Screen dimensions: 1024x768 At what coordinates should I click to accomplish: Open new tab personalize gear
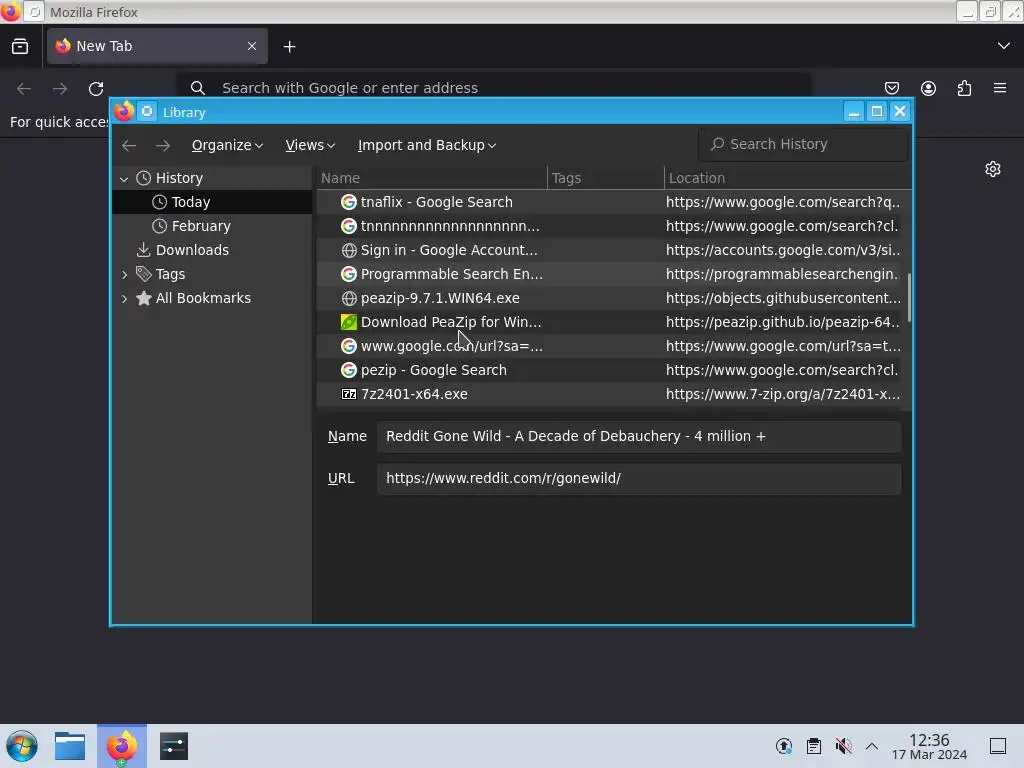click(x=993, y=169)
